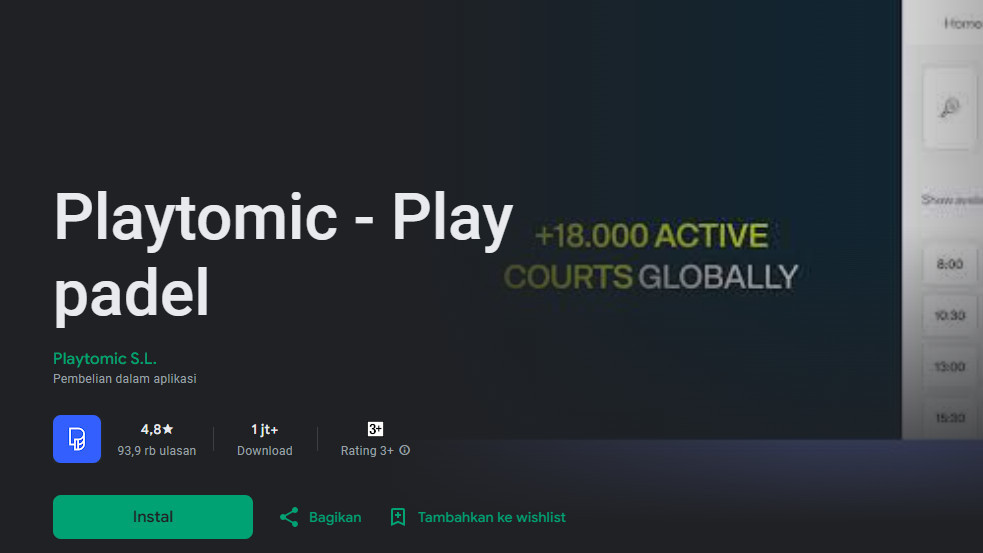This screenshot has width=983, height=553.
Task: Open the blue Playtomic app icon
Action: click(77, 439)
